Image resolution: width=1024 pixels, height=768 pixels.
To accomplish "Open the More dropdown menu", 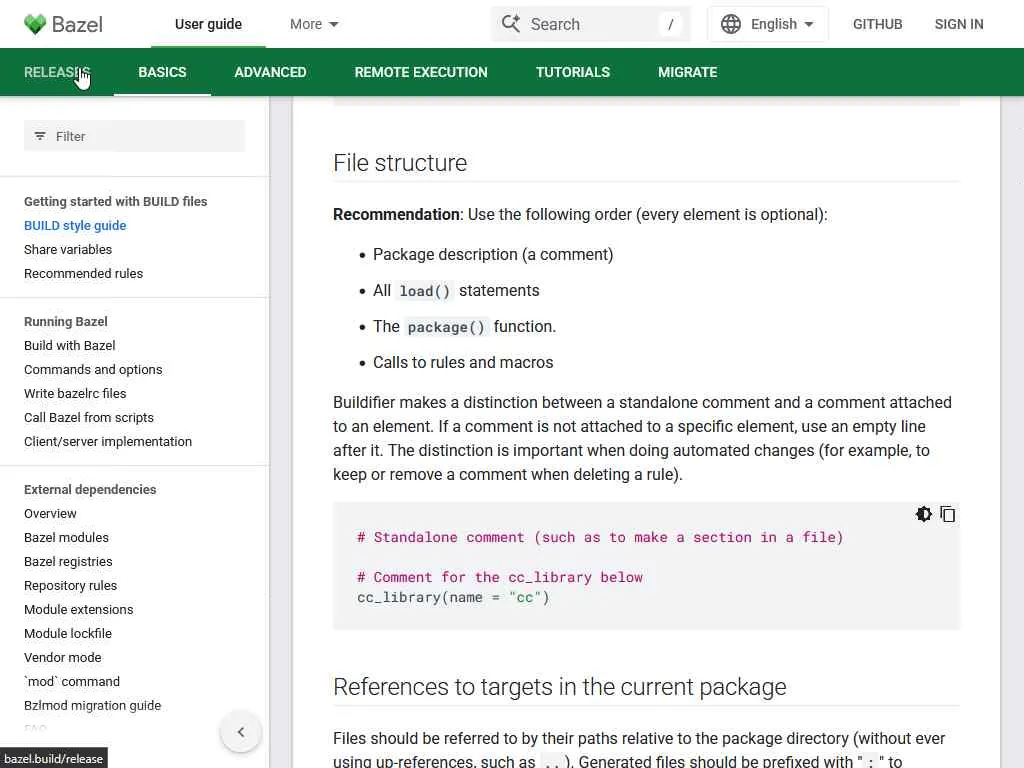I will (x=314, y=24).
